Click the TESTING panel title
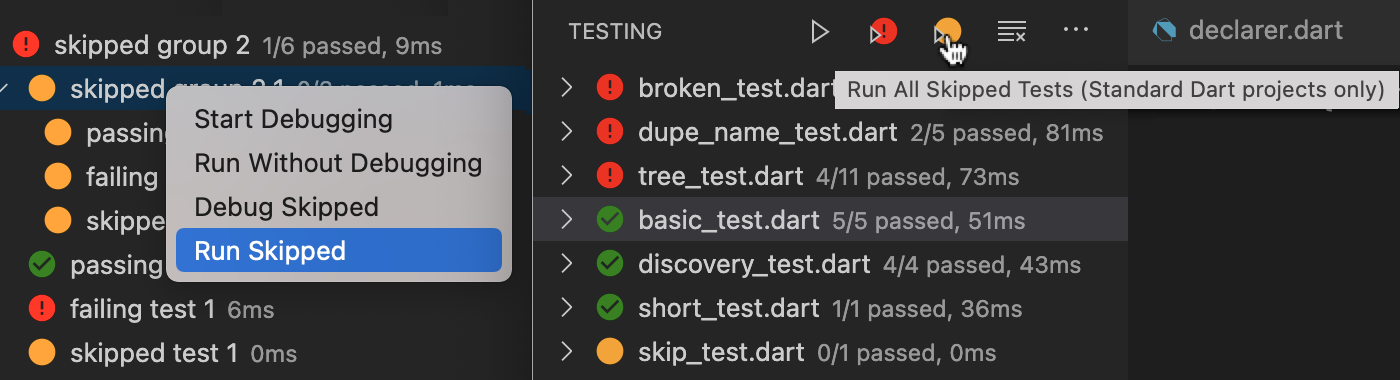The width and height of the screenshot is (1400, 380). (615, 32)
